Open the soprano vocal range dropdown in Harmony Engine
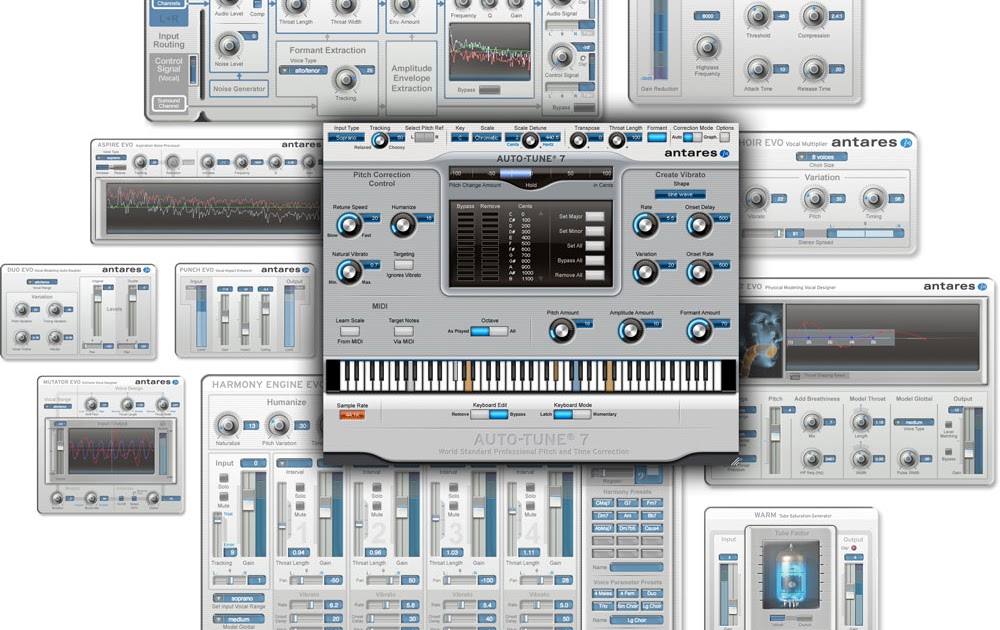The height and width of the screenshot is (630, 1000). tap(238, 599)
